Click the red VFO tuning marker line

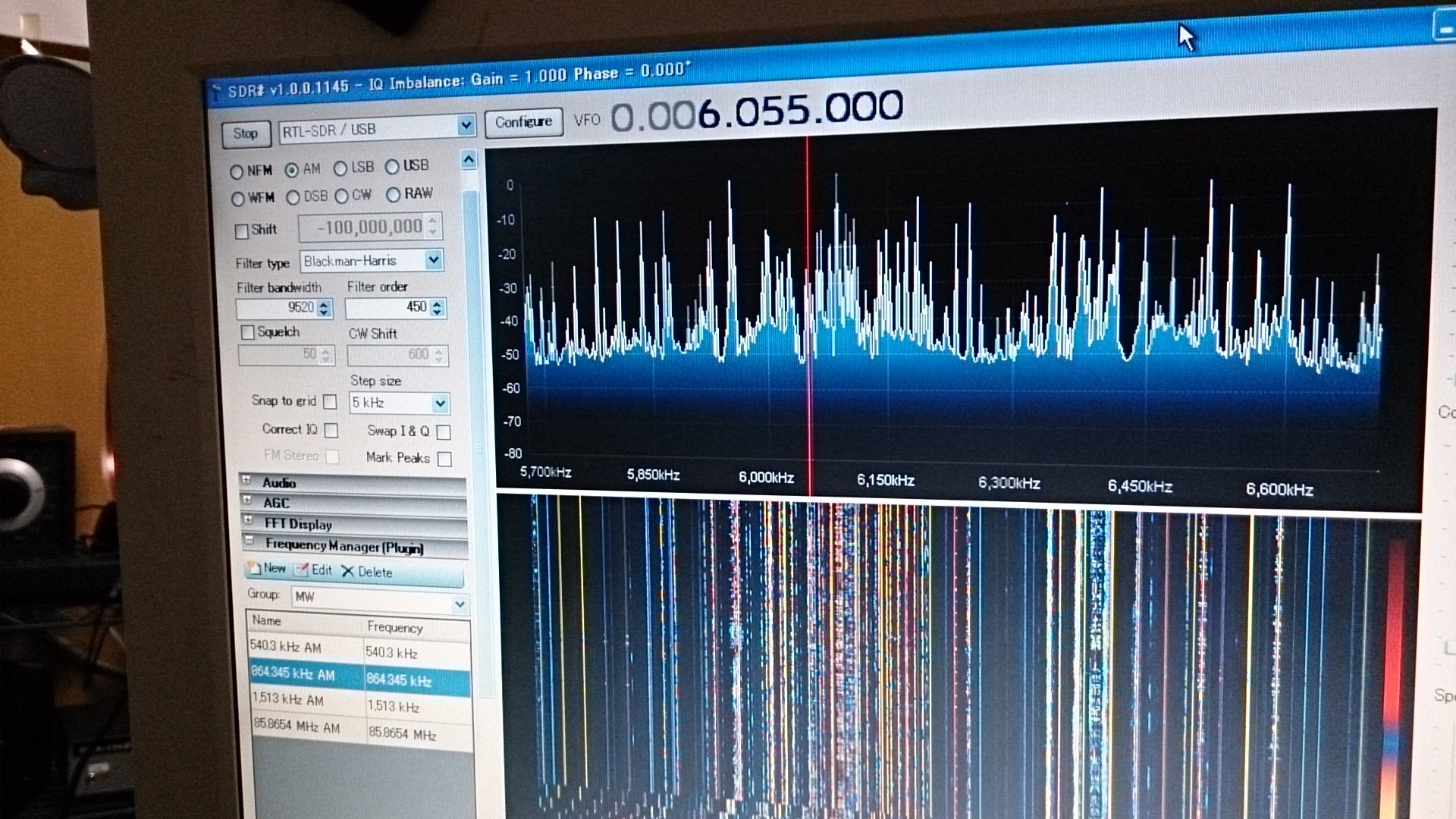pyautogui.click(x=808, y=315)
